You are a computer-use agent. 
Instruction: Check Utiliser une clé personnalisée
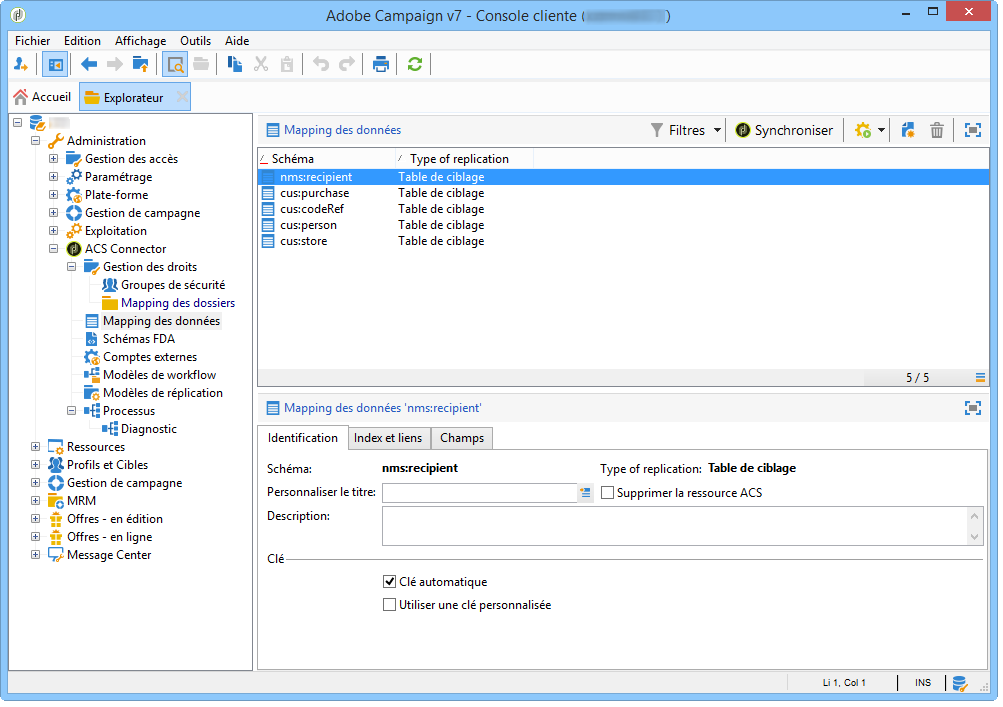pos(389,605)
